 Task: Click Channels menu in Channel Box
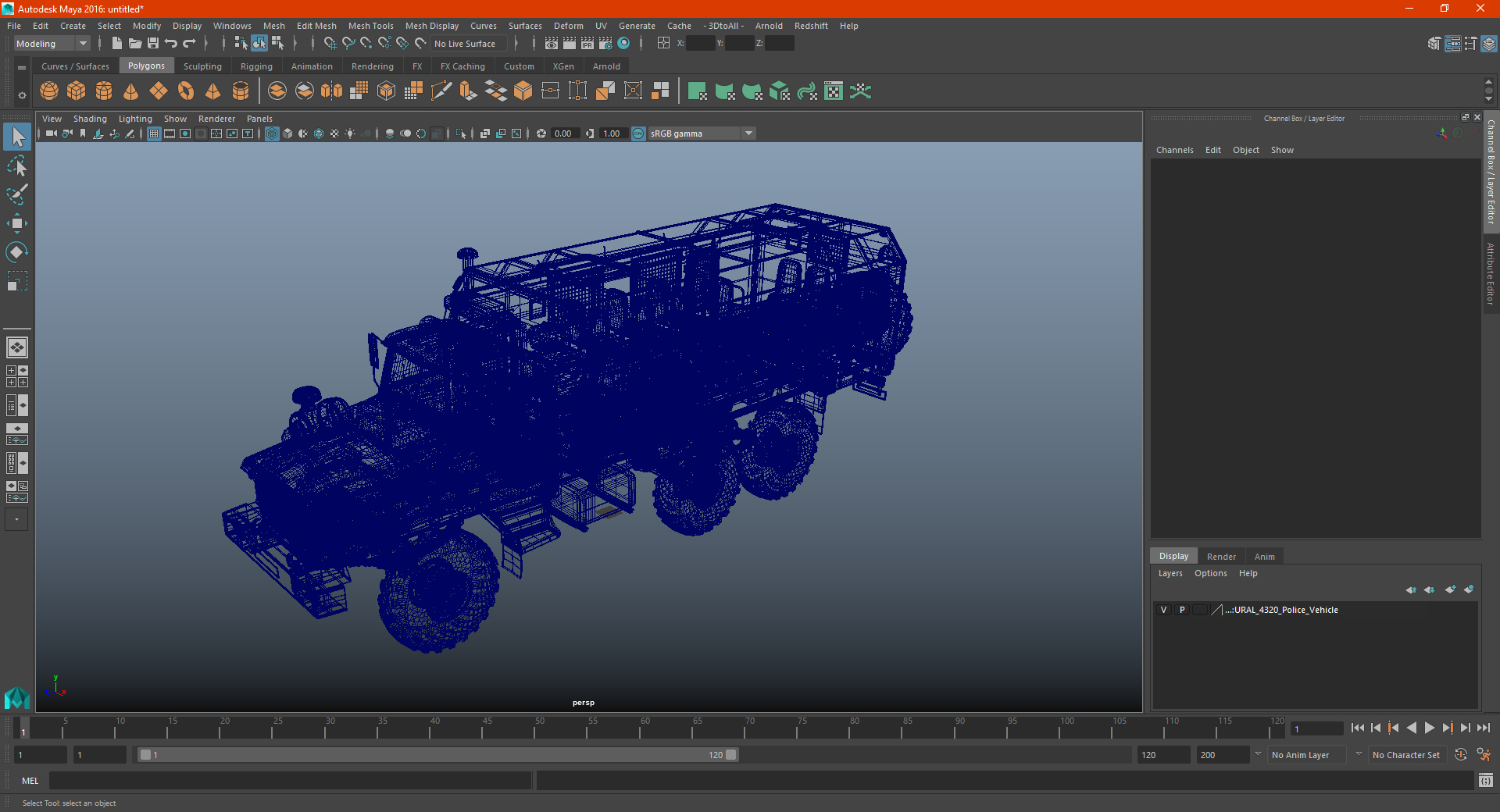1174,150
